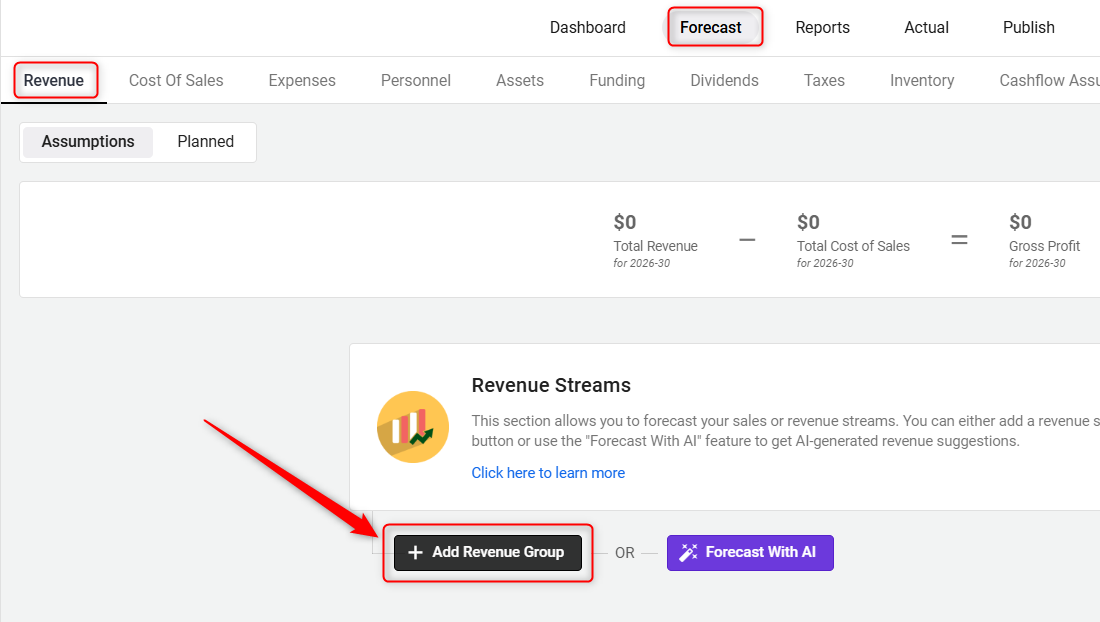Screen dimensions: 1100x622
Task: Follow the 'Click here to learn more' link
Action: [548, 473]
